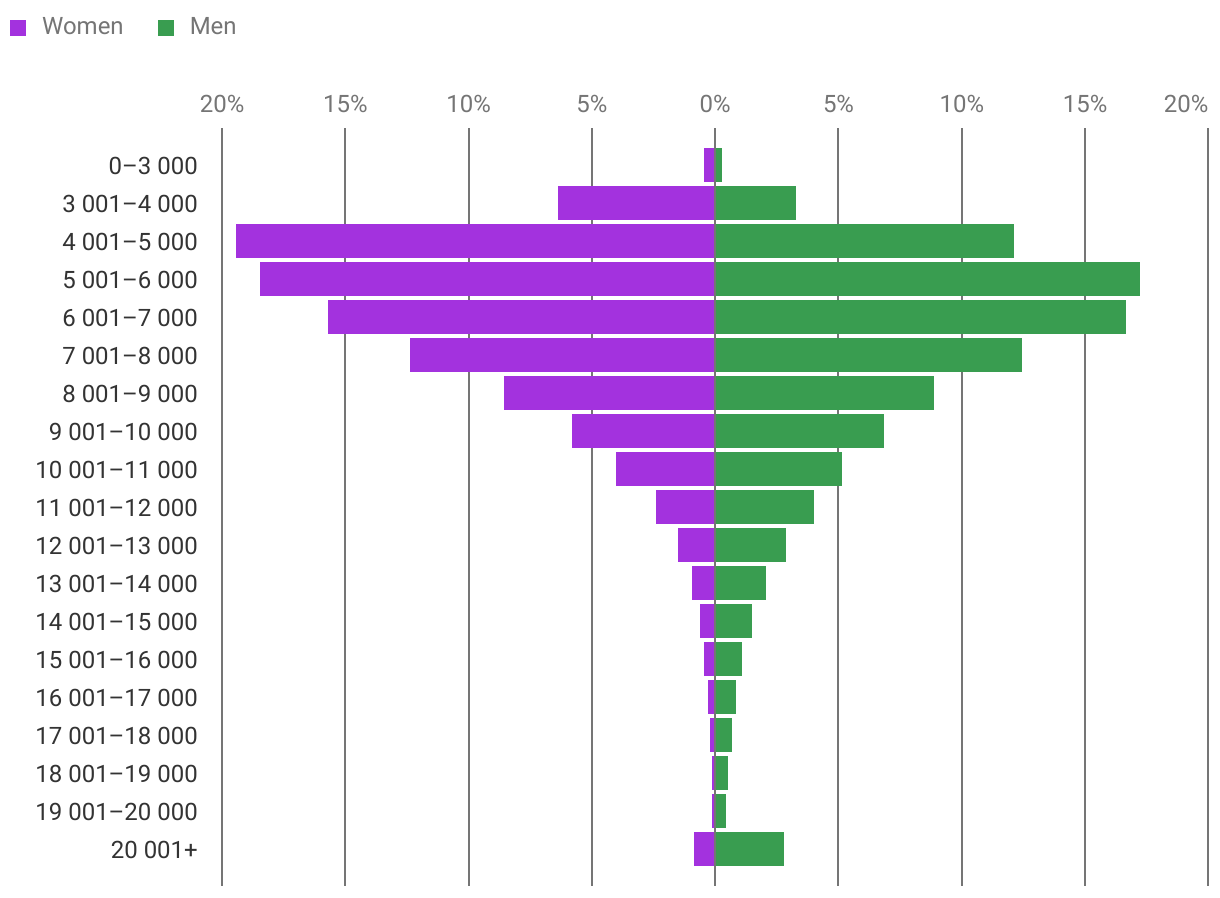This screenshot has width=1220, height=898.
Task: Select the Men bar for 4 001–5 000
Action: point(864,241)
